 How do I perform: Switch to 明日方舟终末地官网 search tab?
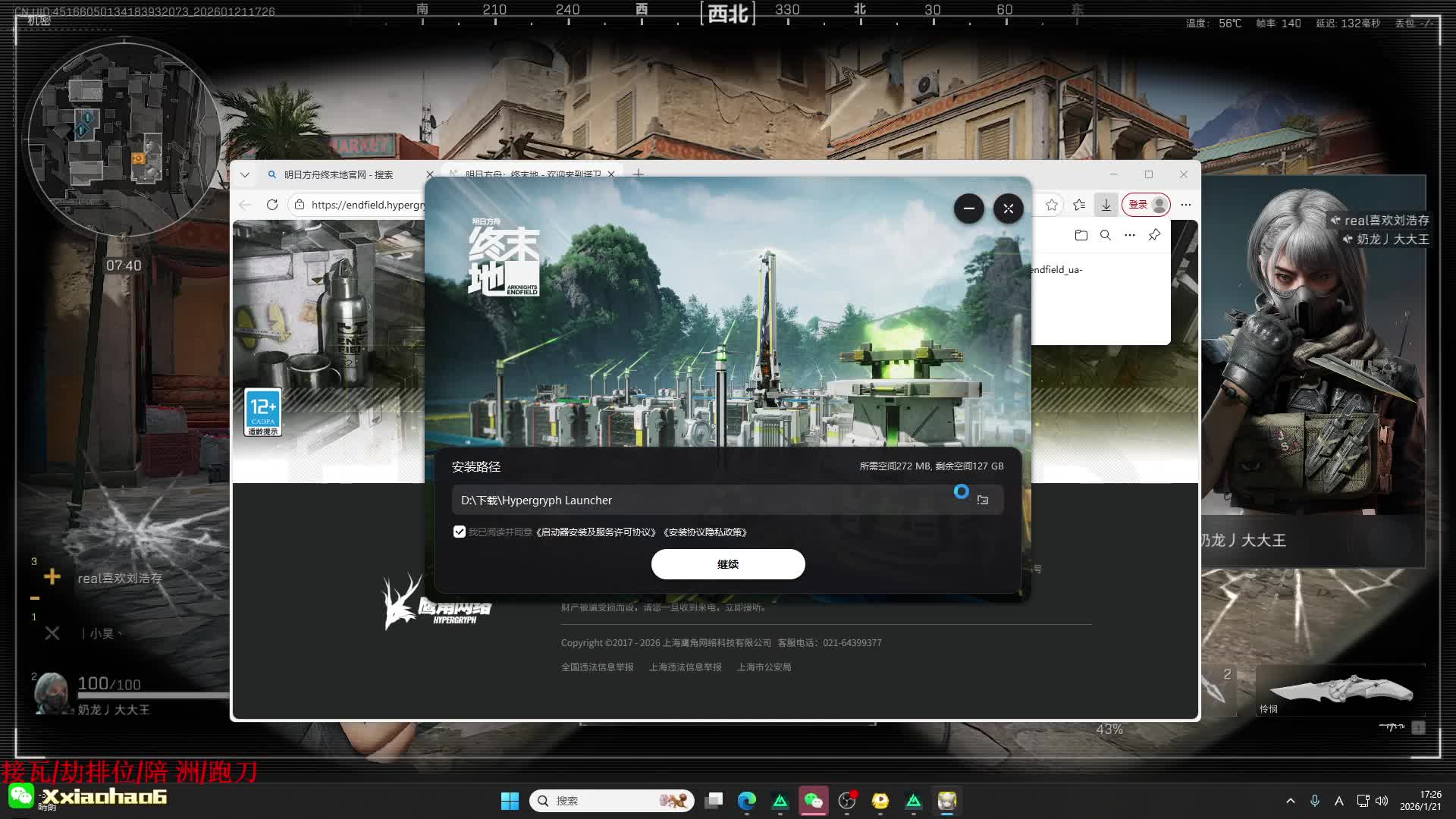[338, 174]
